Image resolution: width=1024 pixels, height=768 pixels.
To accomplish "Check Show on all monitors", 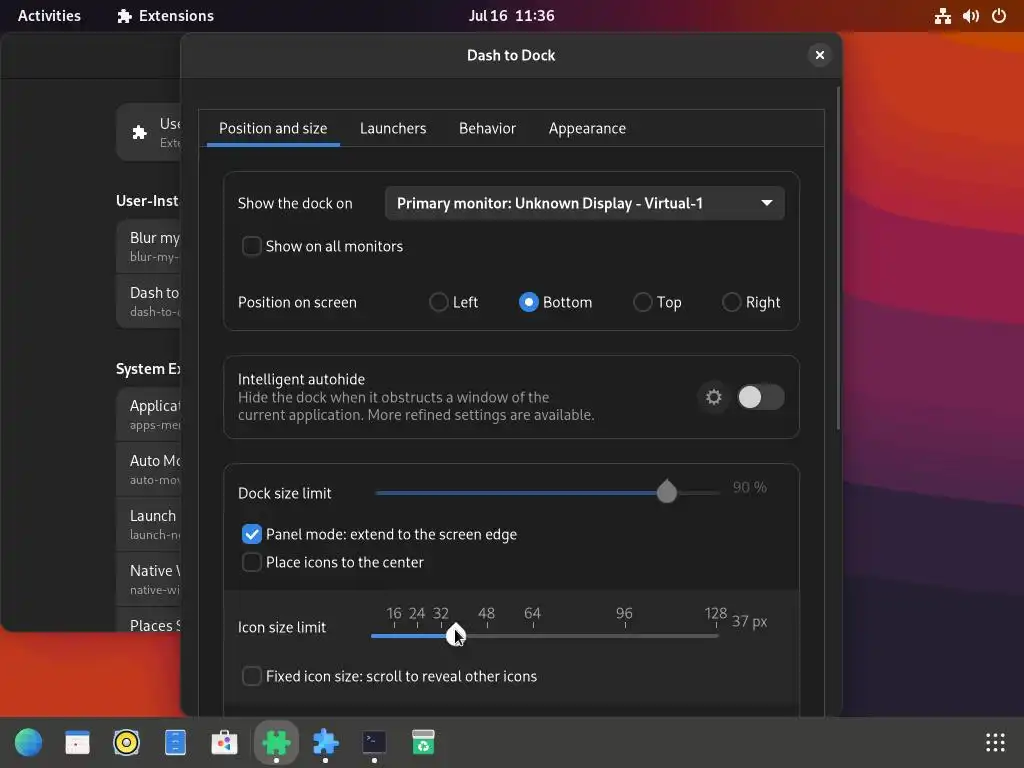I will [251, 246].
